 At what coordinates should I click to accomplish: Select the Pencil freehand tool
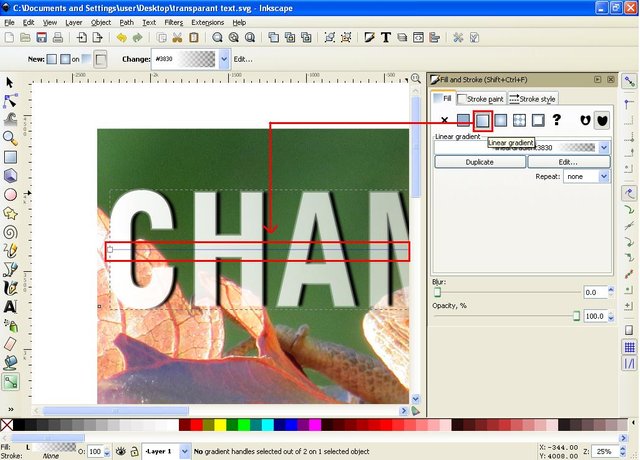click(10, 251)
